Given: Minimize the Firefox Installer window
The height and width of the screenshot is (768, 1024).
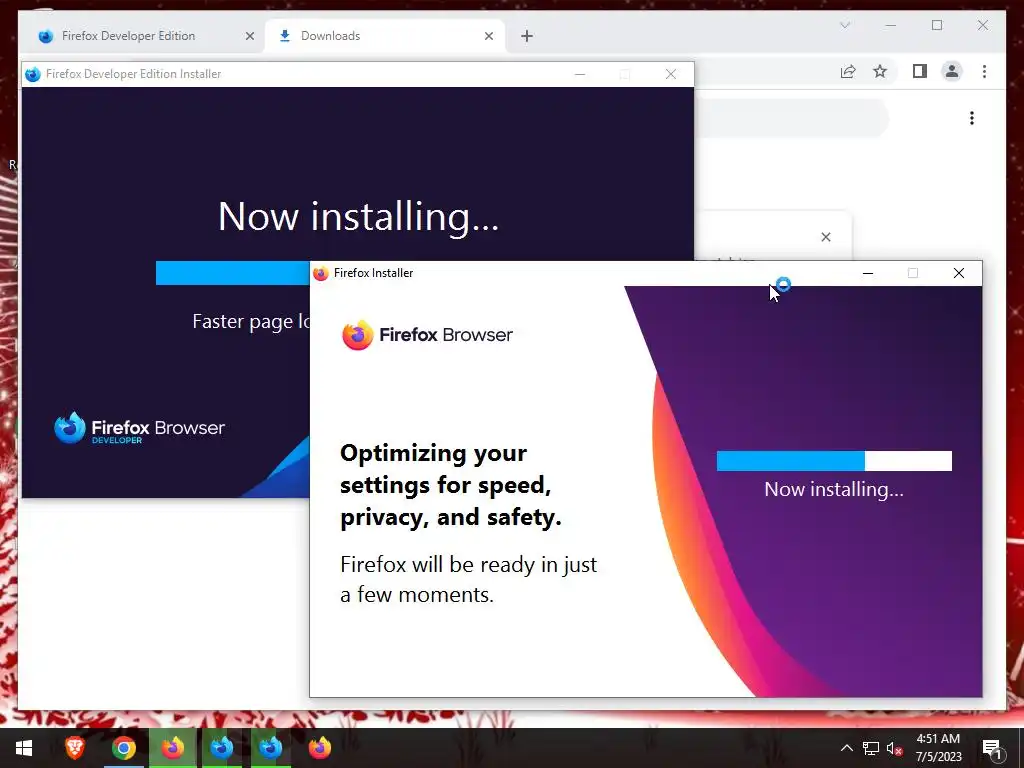Looking at the screenshot, I should click(x=867, y=273).
